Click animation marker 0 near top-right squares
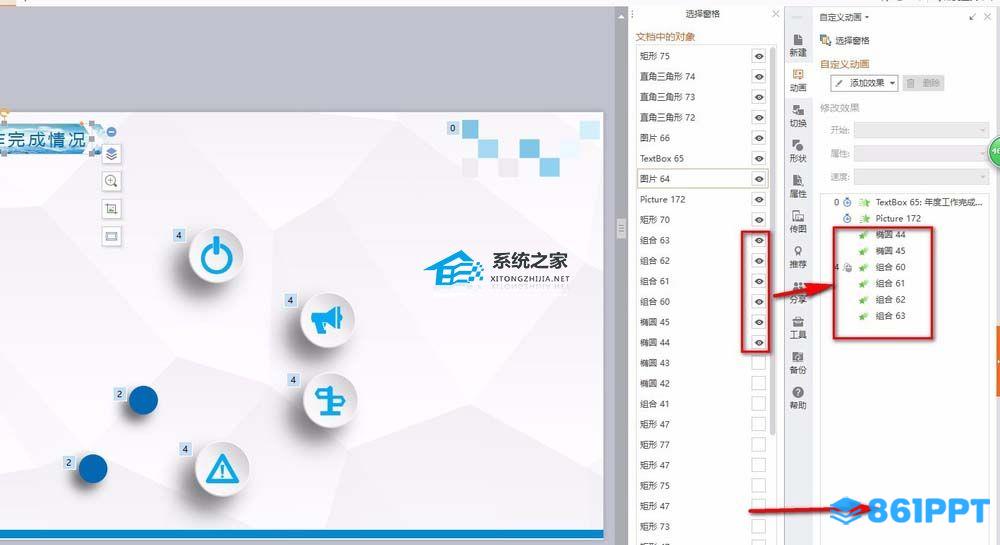The width and height of the screenshot is (1000, 545). click(453, 127)
